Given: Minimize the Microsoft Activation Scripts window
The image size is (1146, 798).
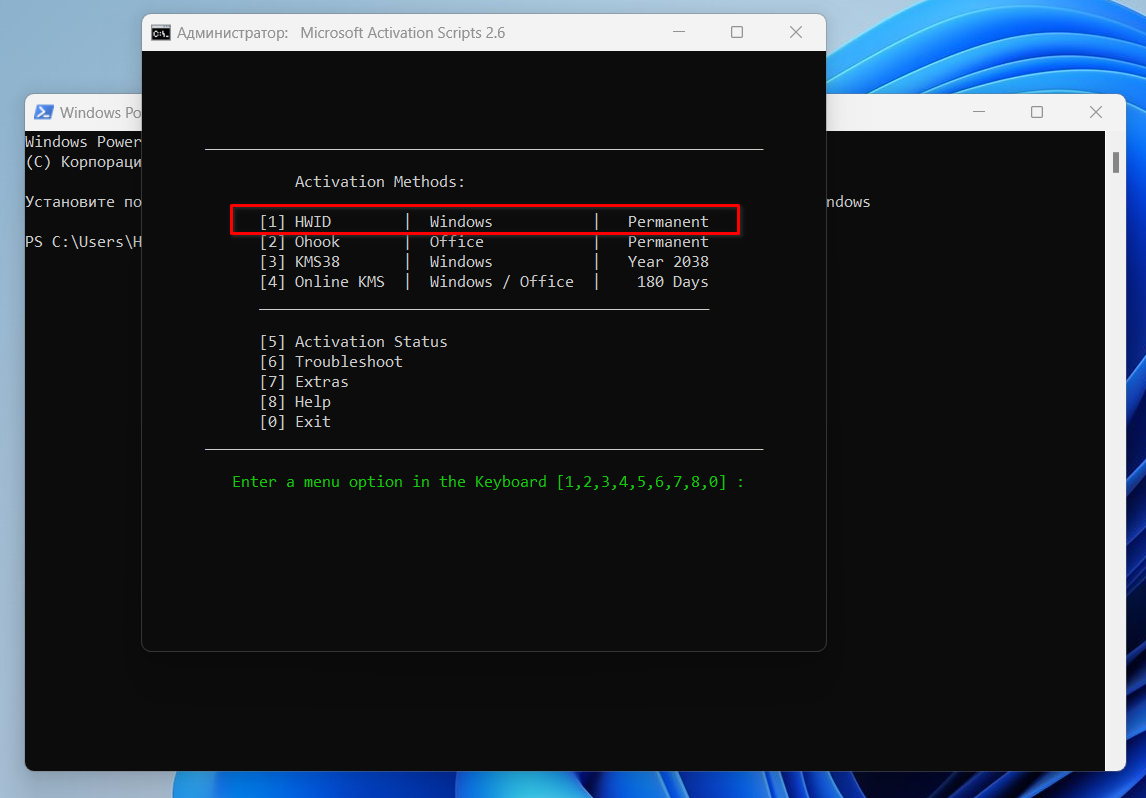Looking at the screenshot, I should click(x=678, y=33).
